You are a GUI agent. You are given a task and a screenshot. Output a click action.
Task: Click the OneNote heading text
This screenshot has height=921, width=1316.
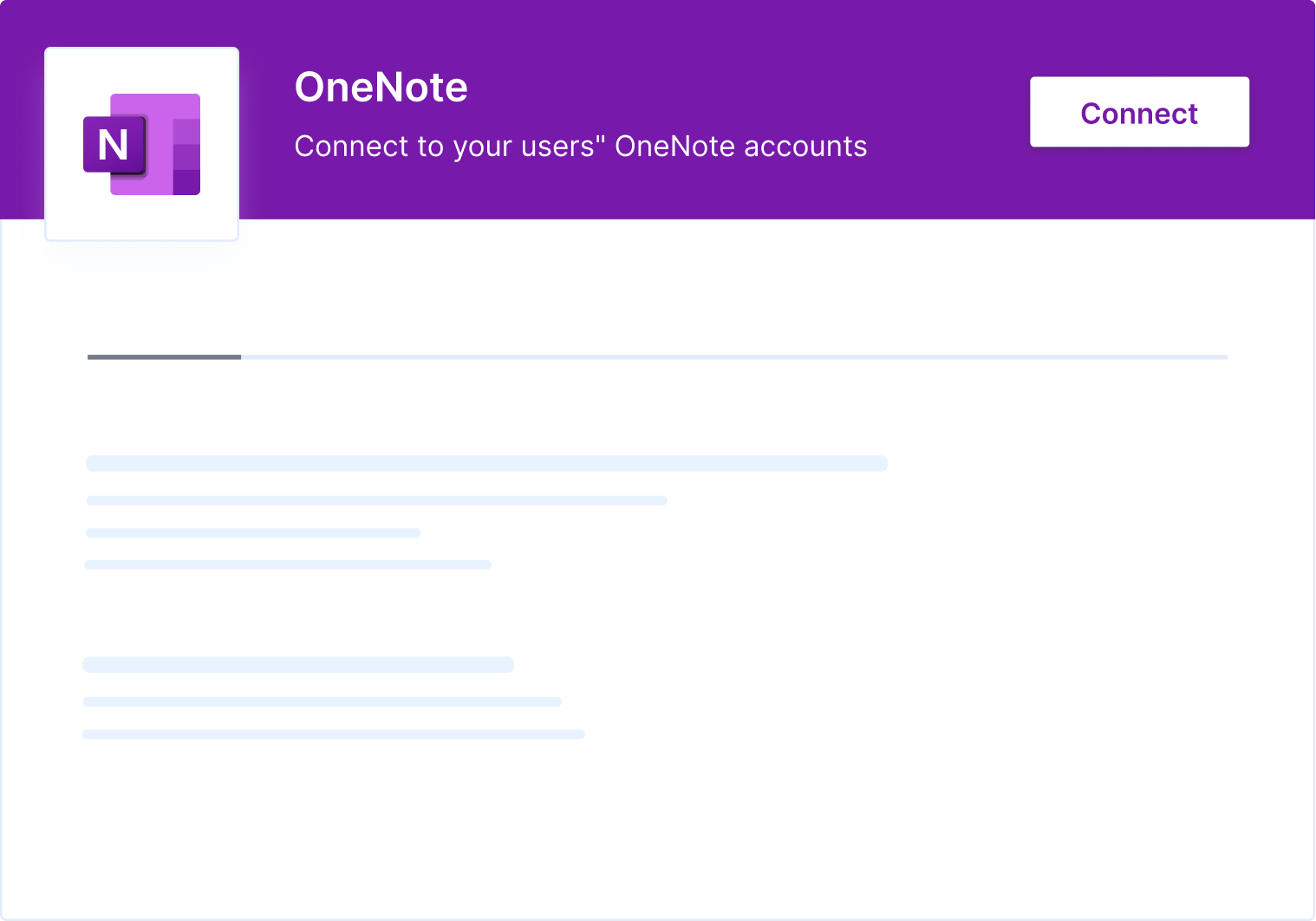[x=381, y=87]
